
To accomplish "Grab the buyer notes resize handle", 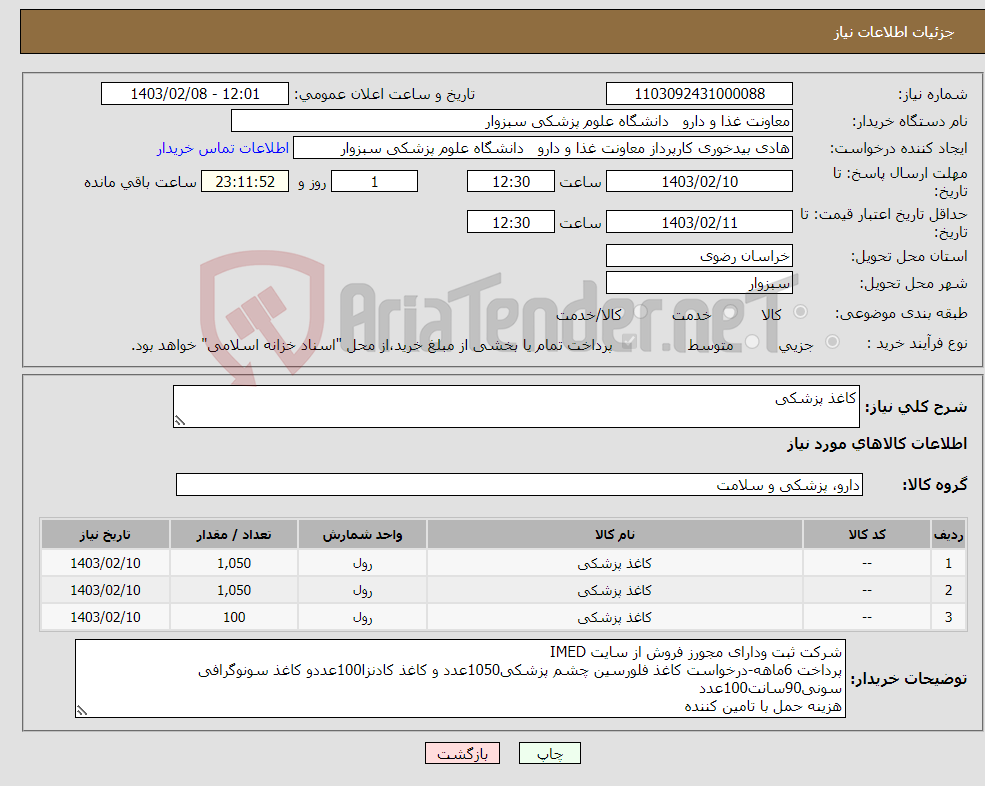I will click(82, 711).
